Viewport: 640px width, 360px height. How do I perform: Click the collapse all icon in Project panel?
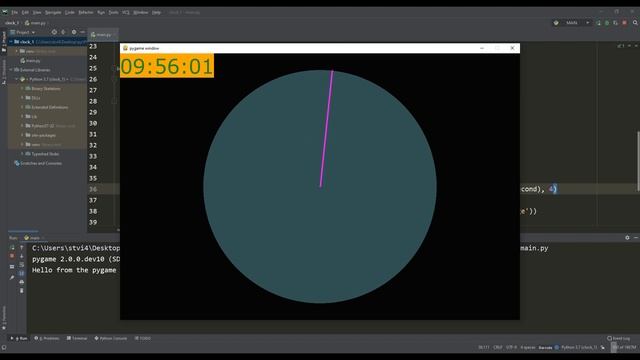click(63, 32)
